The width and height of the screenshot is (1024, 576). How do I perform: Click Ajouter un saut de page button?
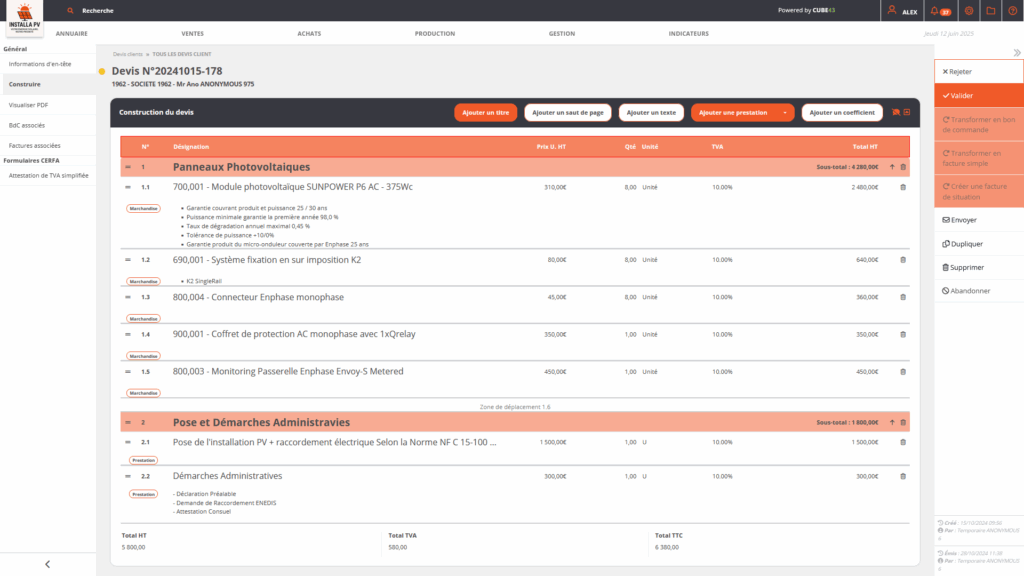[568, 112]
